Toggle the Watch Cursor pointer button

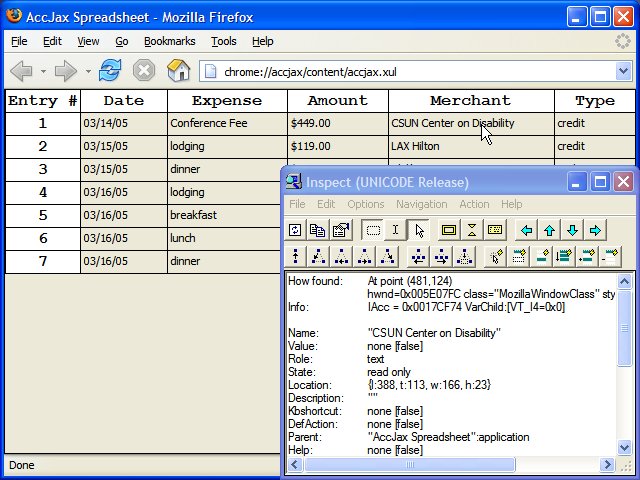click(419, 230)
